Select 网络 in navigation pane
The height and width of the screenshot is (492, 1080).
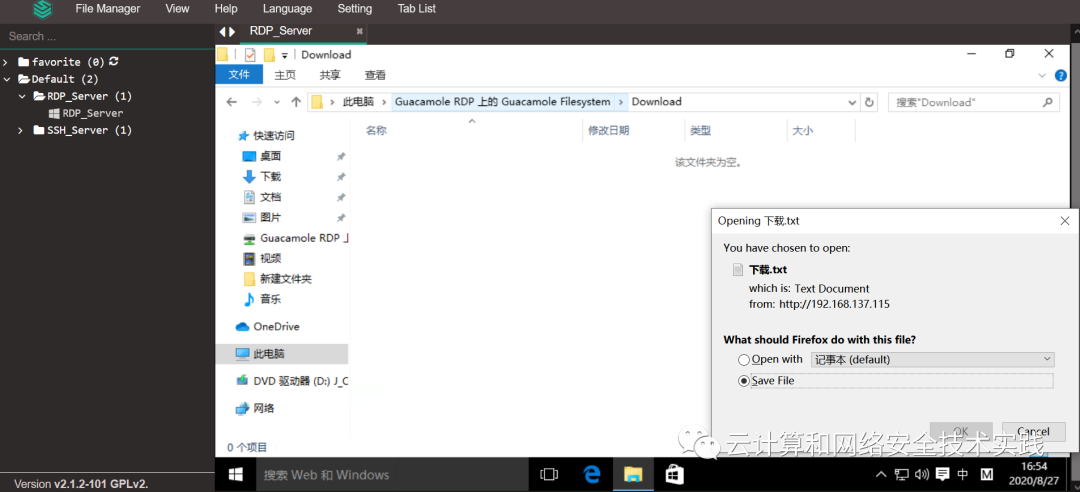point(256,408)
